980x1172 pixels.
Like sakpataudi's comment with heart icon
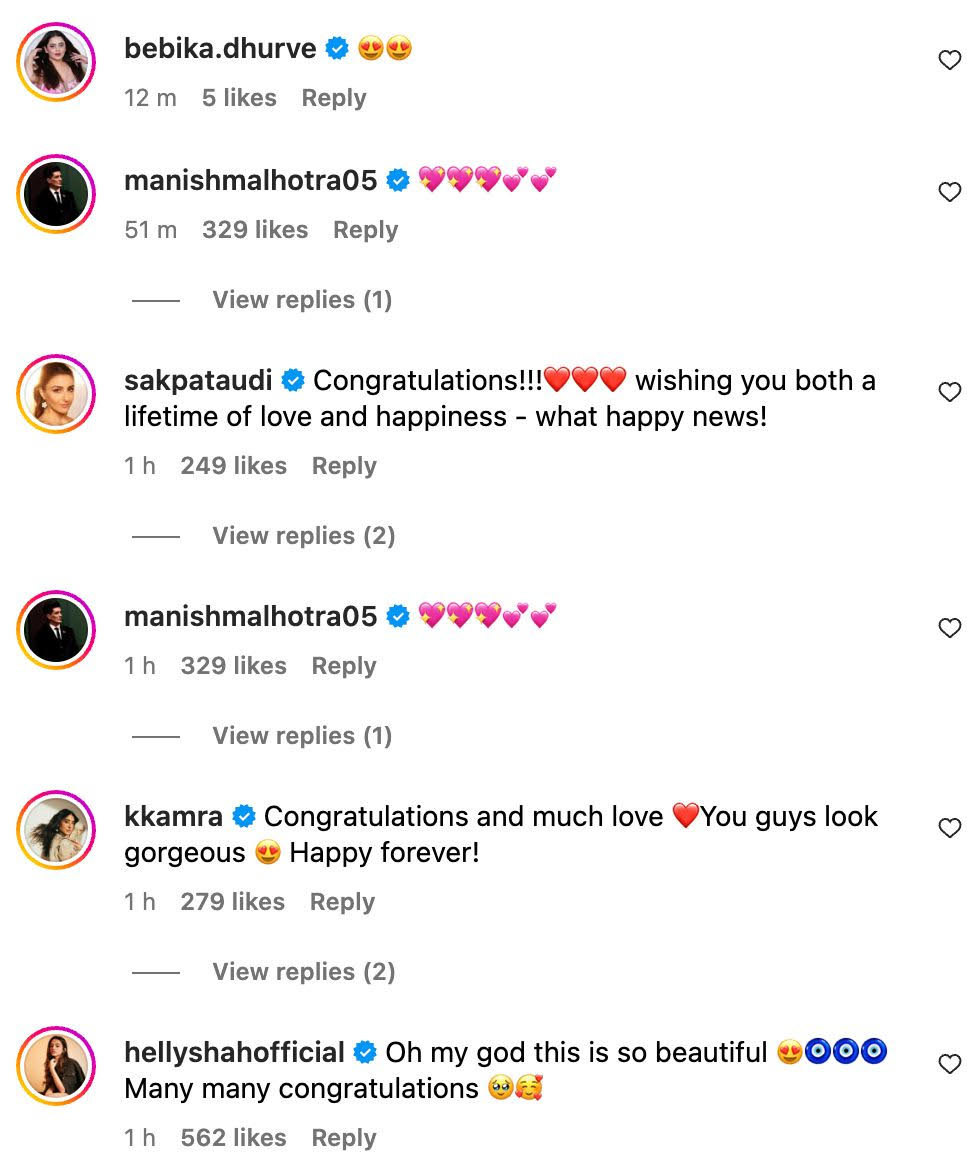click(x=949, y=392)
